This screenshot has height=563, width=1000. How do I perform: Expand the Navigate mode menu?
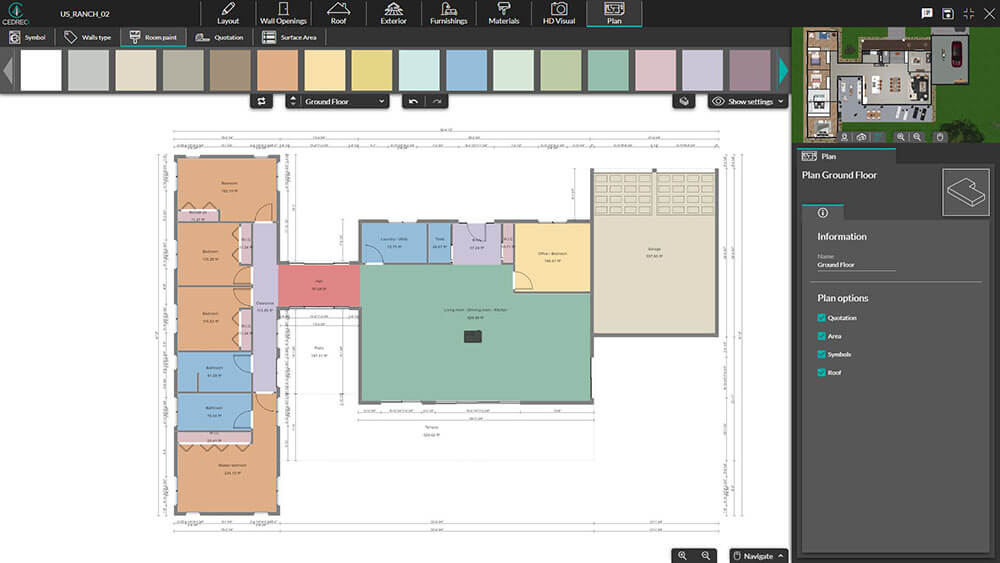(757, 555)
